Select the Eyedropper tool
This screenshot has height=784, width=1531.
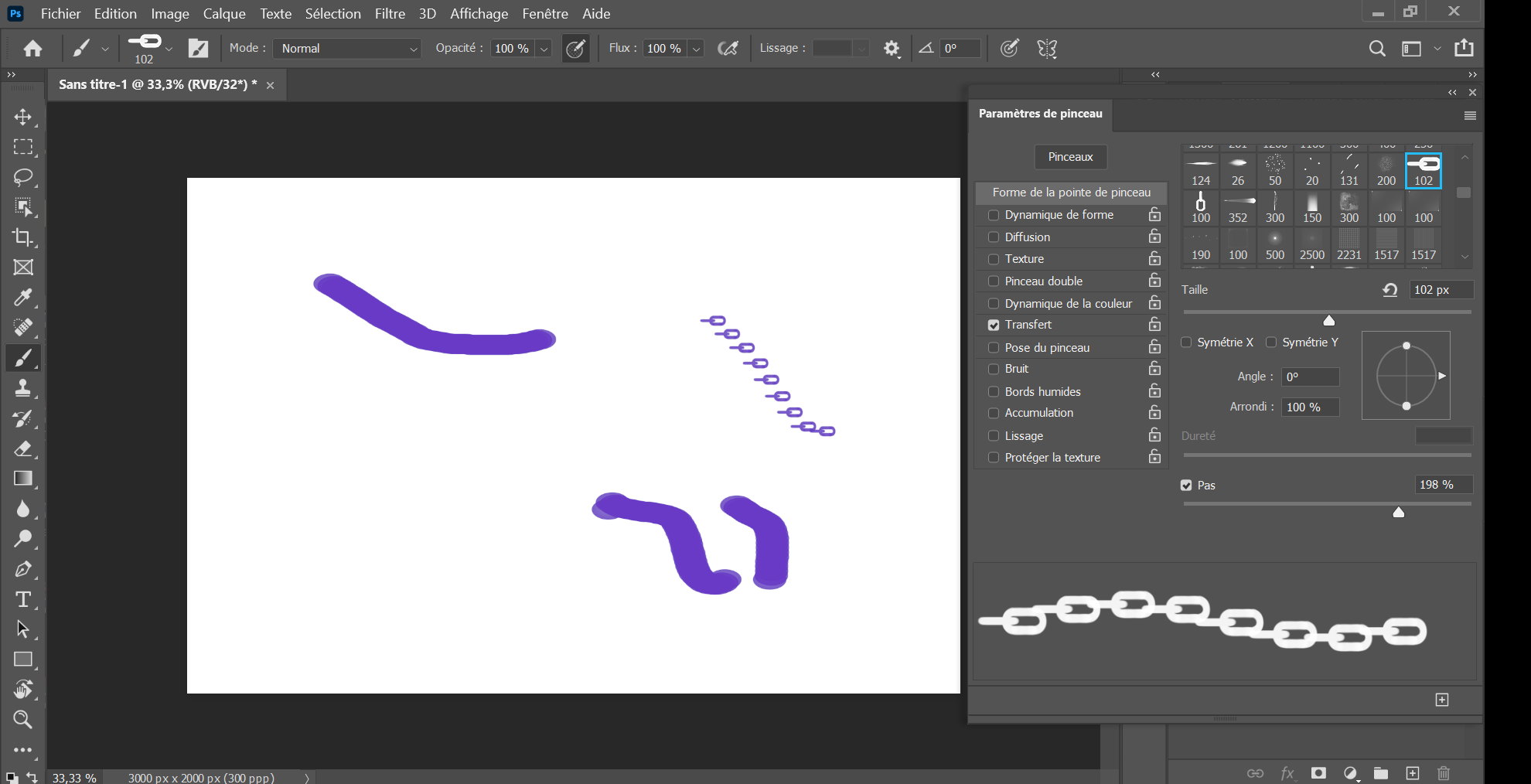click(x=23, y=297)
